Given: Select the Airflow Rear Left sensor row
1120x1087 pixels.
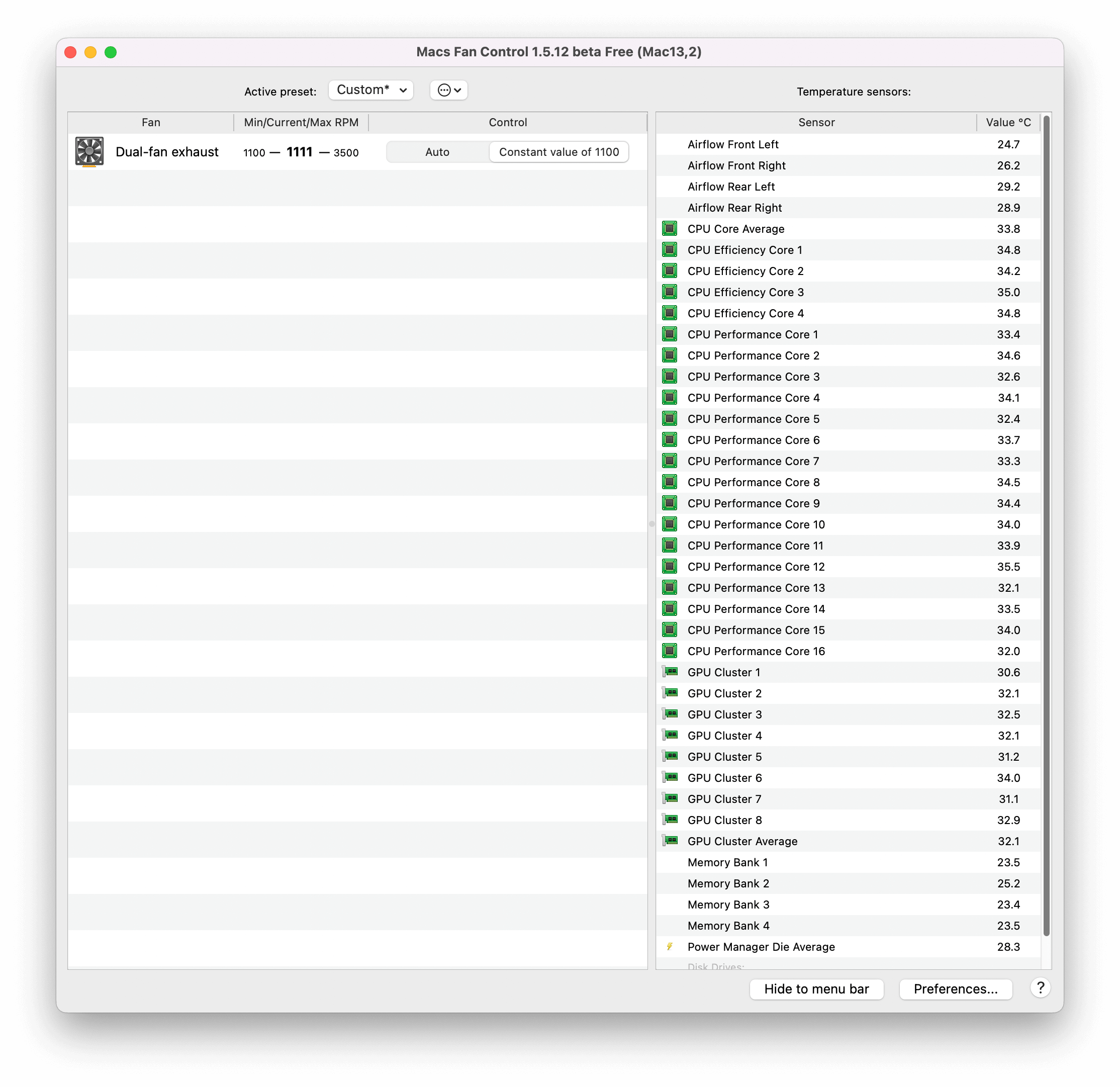Looking at the screenshot, I should 848,187.
